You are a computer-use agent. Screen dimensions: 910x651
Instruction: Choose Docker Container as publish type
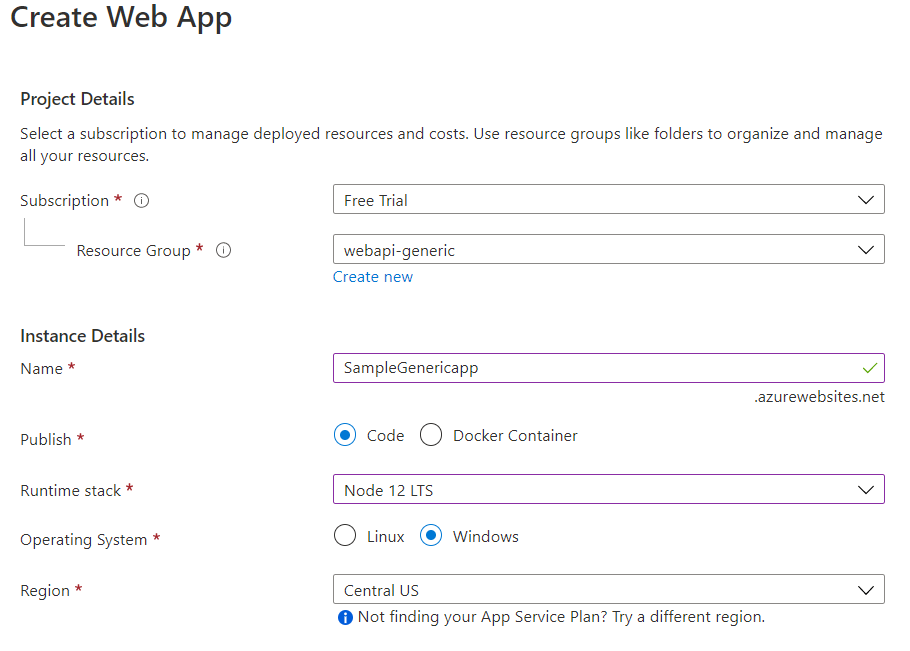[x=431, y=435]
